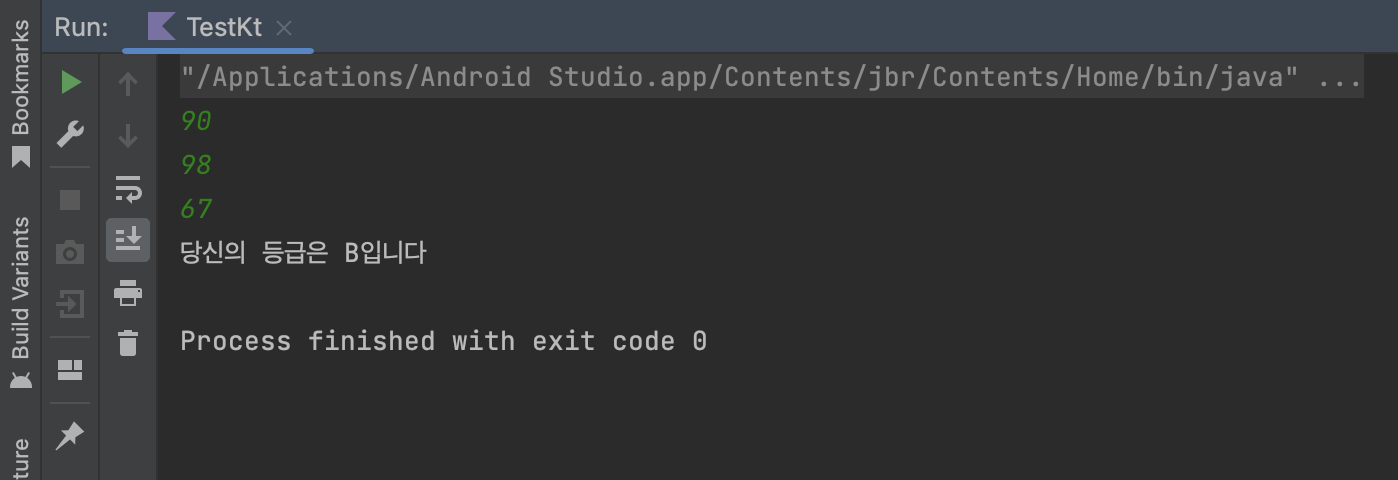1398x480 pixels.
Task: Restore layout with the panels icon
Action: coord(70,371)
